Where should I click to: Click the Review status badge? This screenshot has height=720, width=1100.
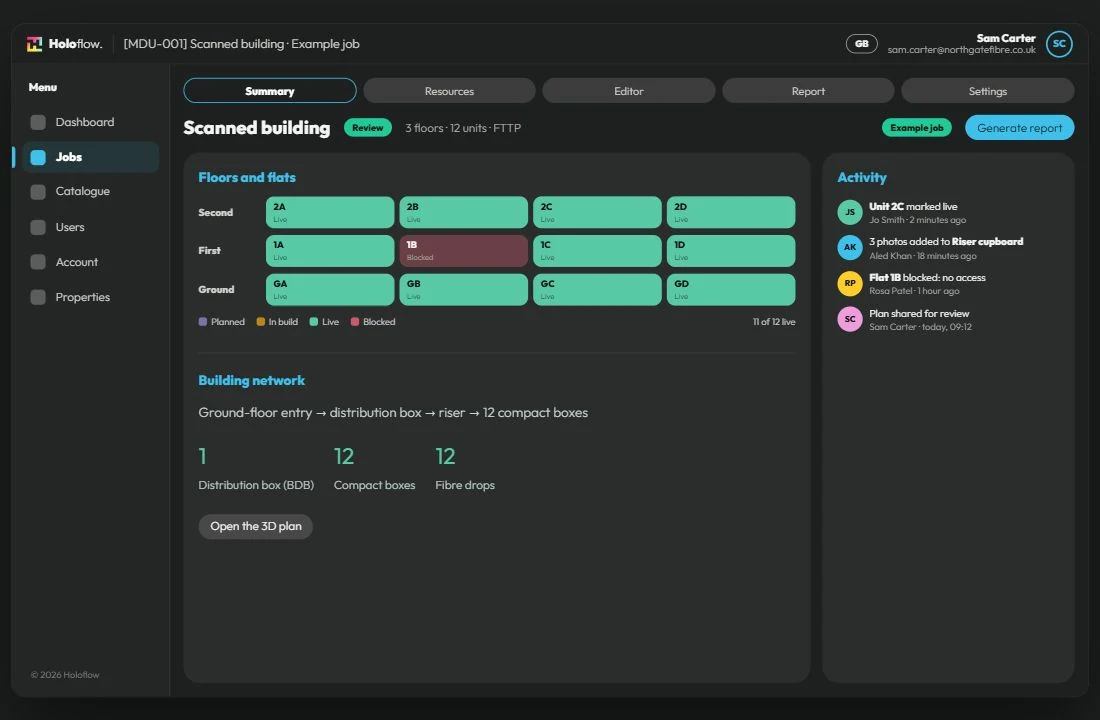coord(368,128)
